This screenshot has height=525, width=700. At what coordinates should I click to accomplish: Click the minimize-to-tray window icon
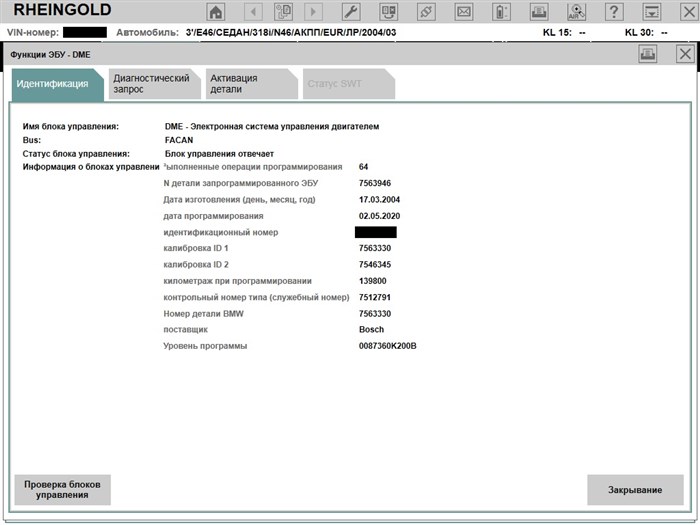pos(652,12)
